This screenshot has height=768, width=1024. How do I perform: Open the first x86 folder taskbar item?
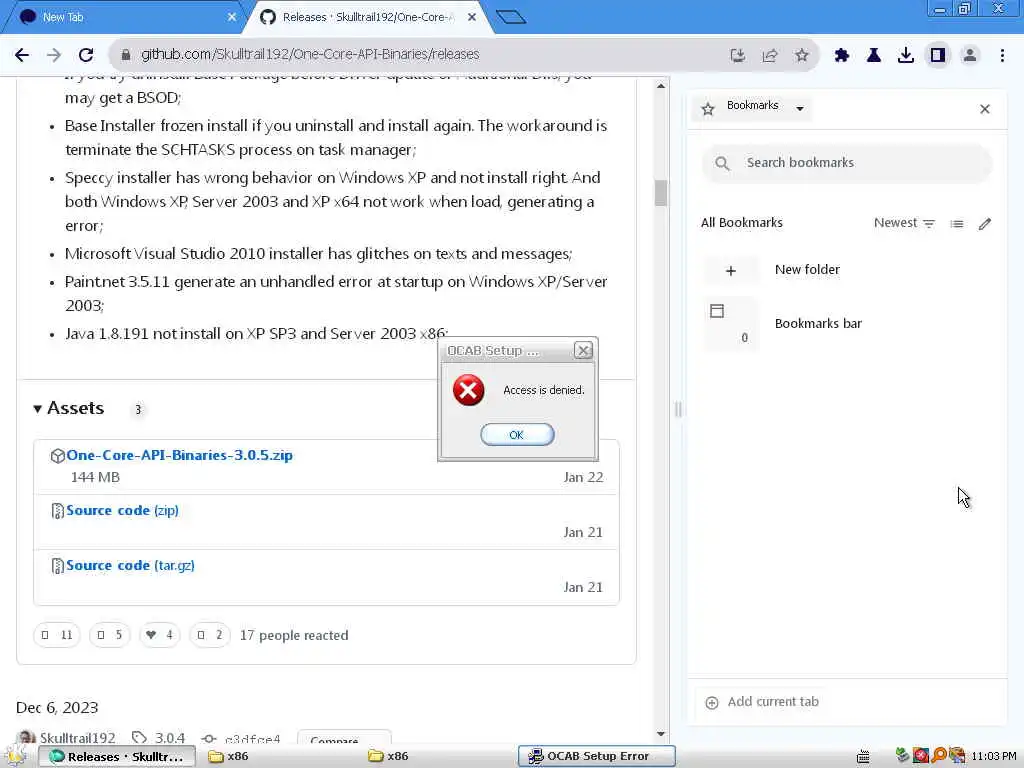click(x=229, y=756)
